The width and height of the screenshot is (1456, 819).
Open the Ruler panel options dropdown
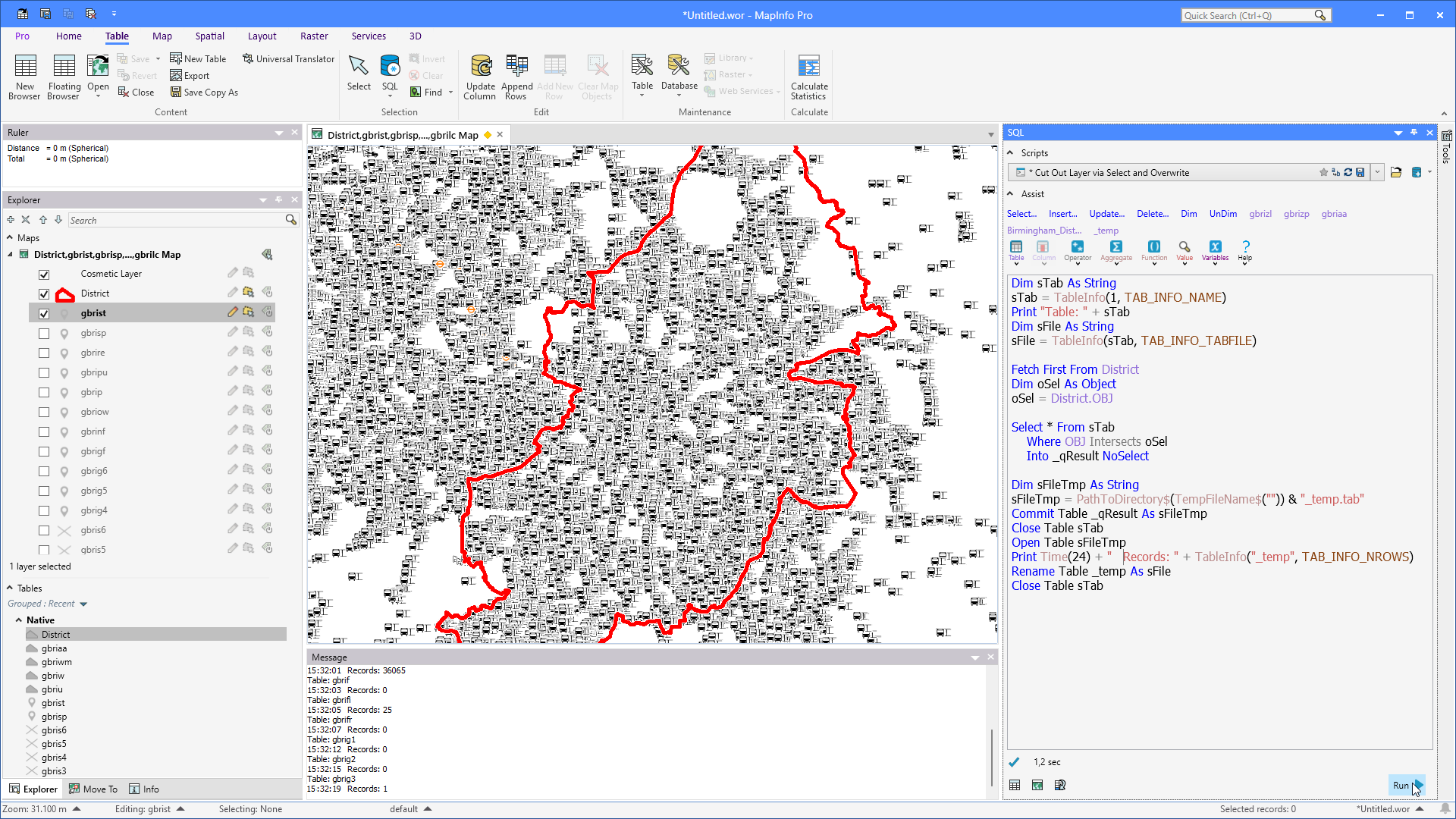[279, 133]
